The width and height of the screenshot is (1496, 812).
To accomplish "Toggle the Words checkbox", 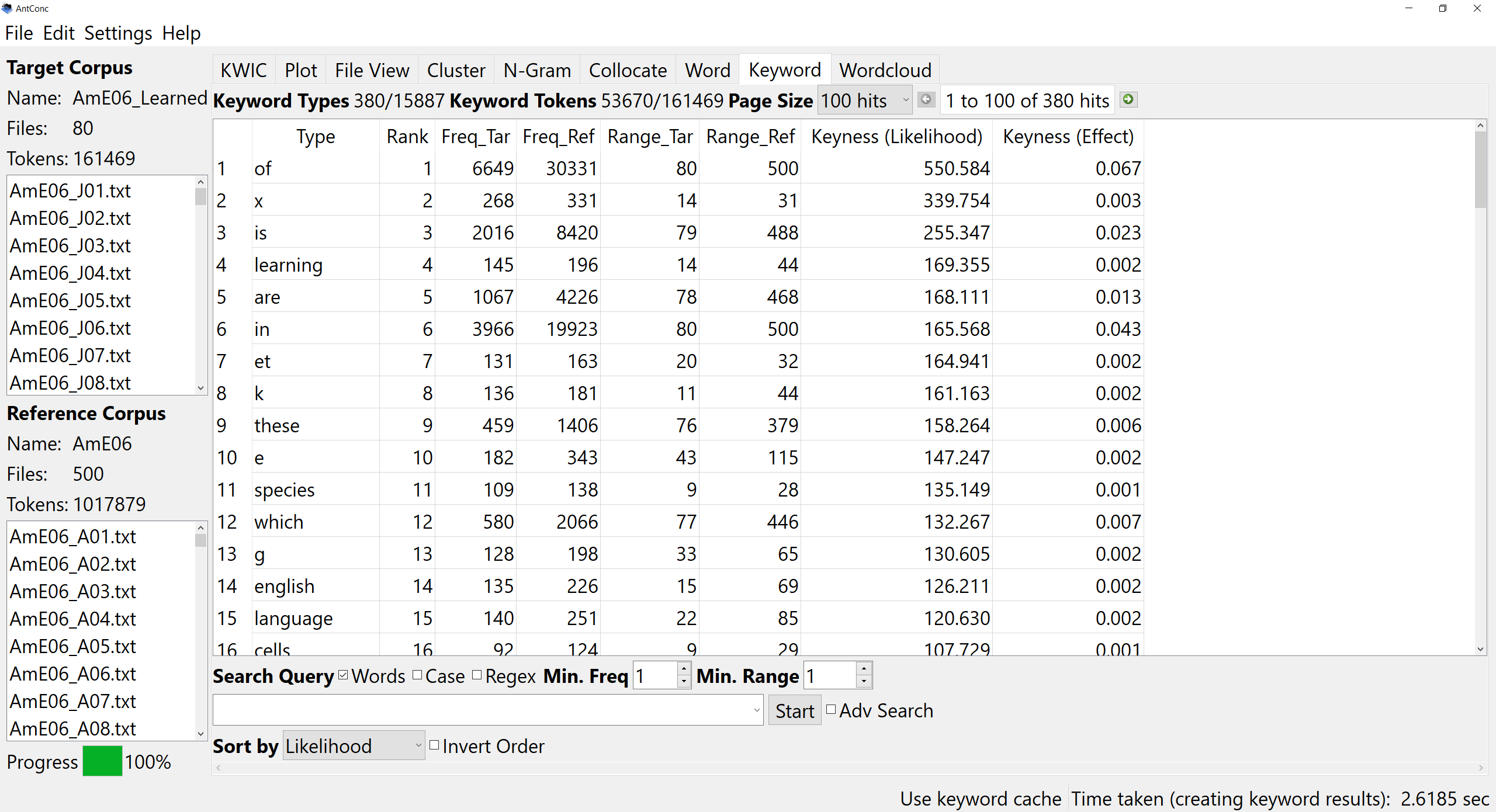I will (344, 675).
